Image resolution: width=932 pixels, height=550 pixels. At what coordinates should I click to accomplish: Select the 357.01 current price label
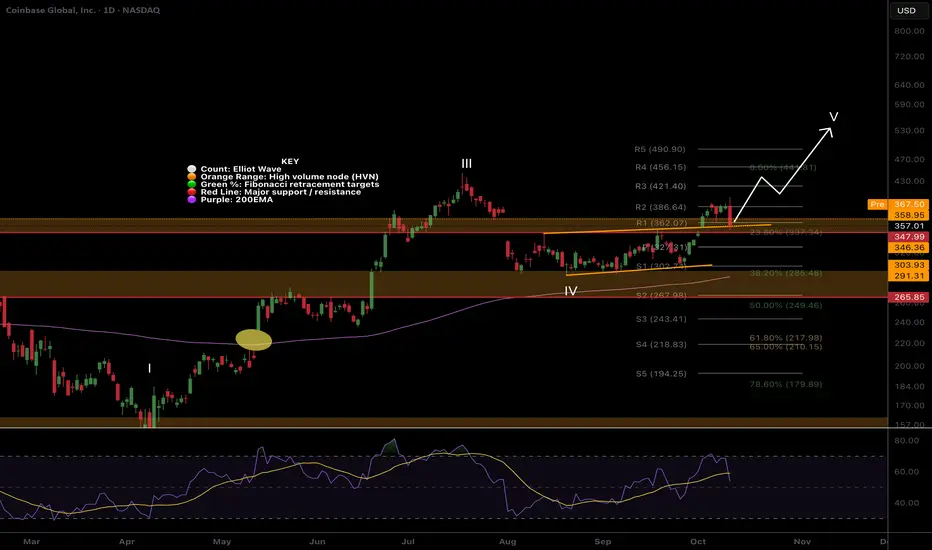point(909,226)
